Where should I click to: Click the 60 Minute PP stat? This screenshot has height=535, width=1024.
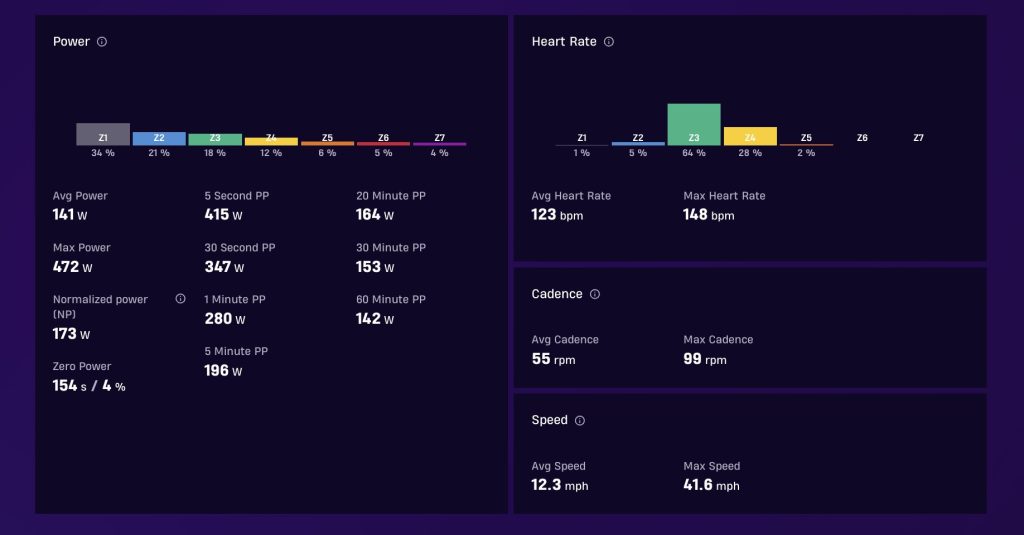[391, 310]
